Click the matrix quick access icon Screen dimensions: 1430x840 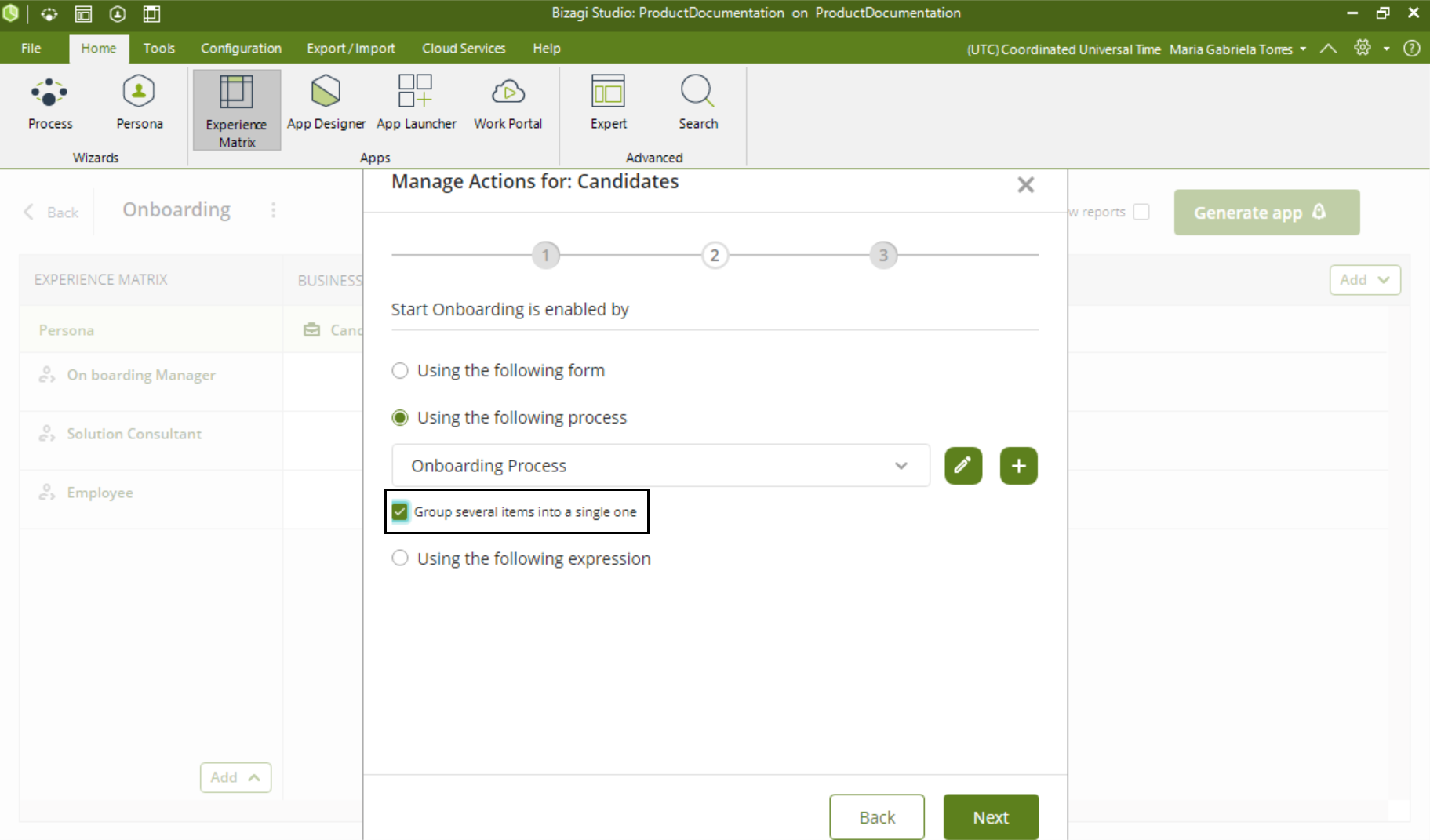pos(151,14)
